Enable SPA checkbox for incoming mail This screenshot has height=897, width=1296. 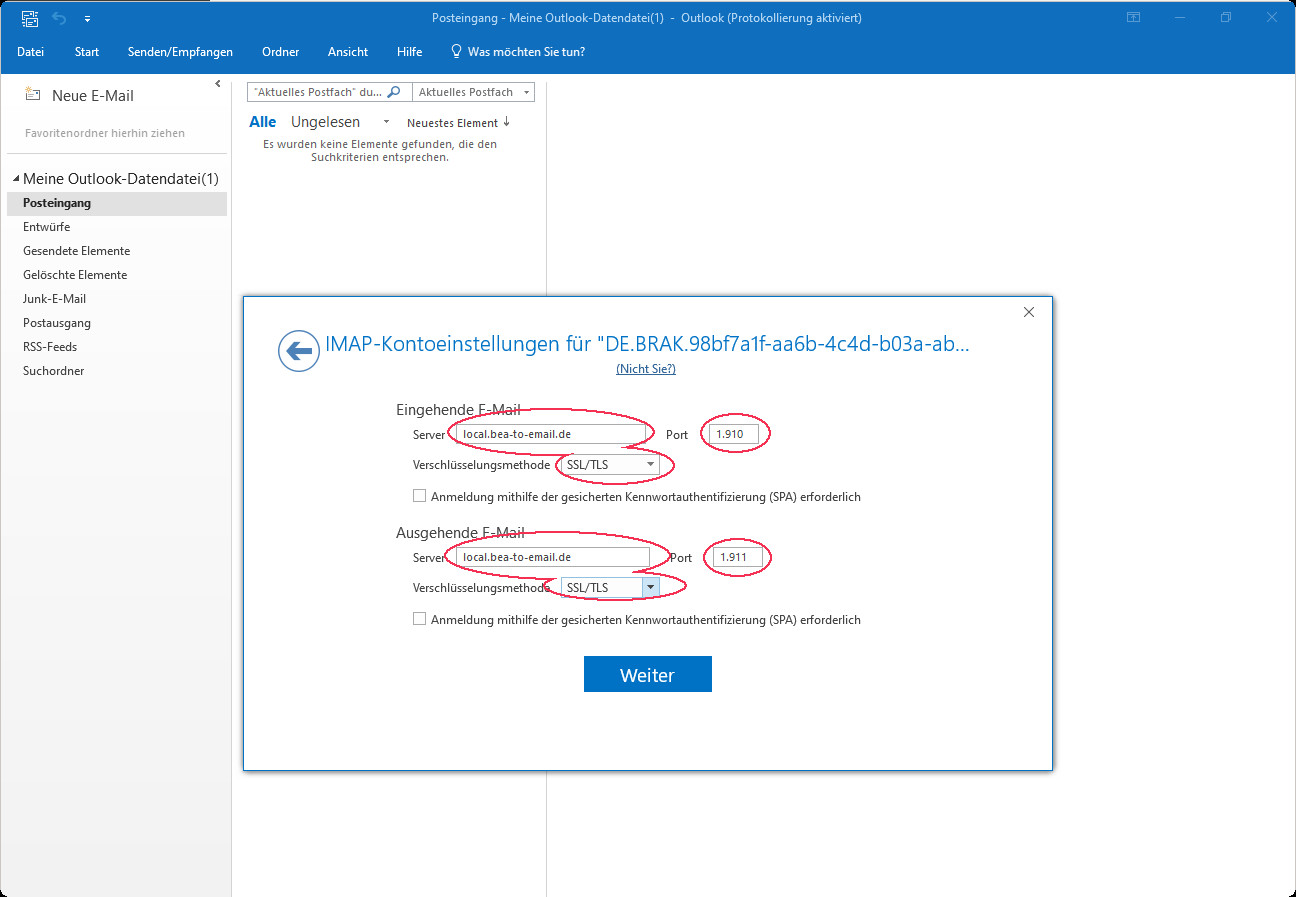click(x=420, y=496)
